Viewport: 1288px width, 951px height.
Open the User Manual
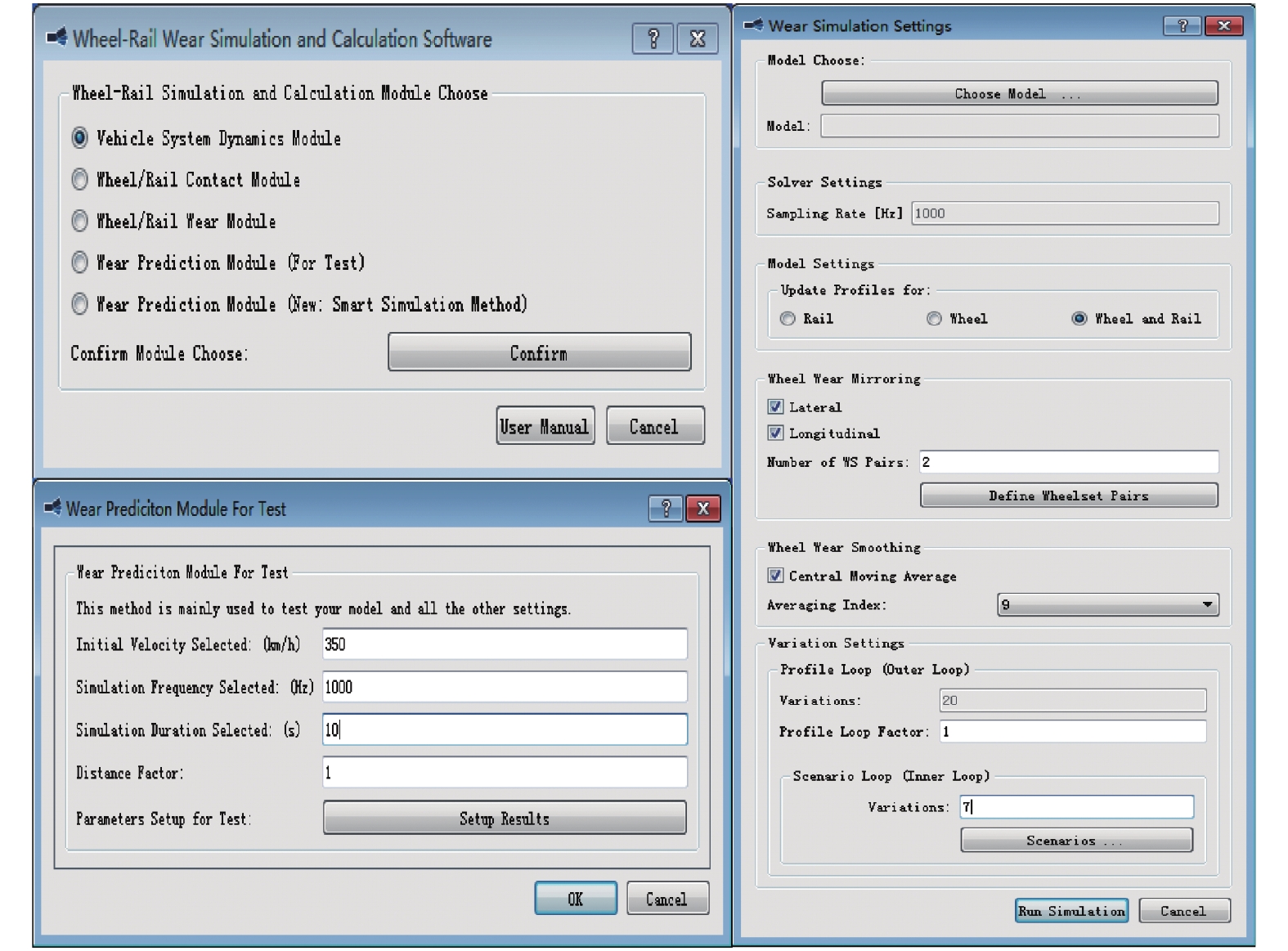coord(545,427)
